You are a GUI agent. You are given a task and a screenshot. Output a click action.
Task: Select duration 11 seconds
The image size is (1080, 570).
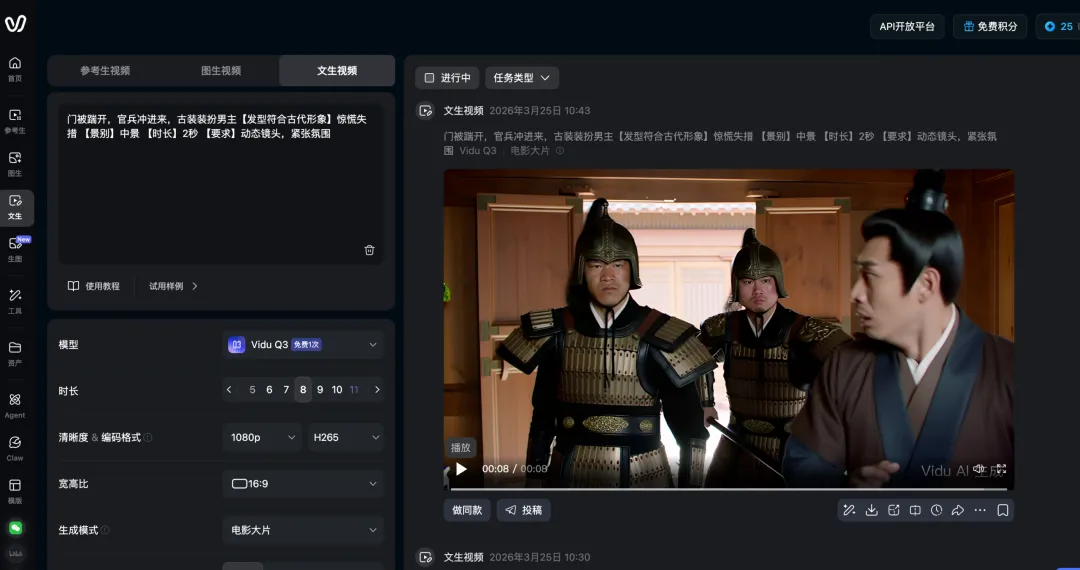(354, 390)
